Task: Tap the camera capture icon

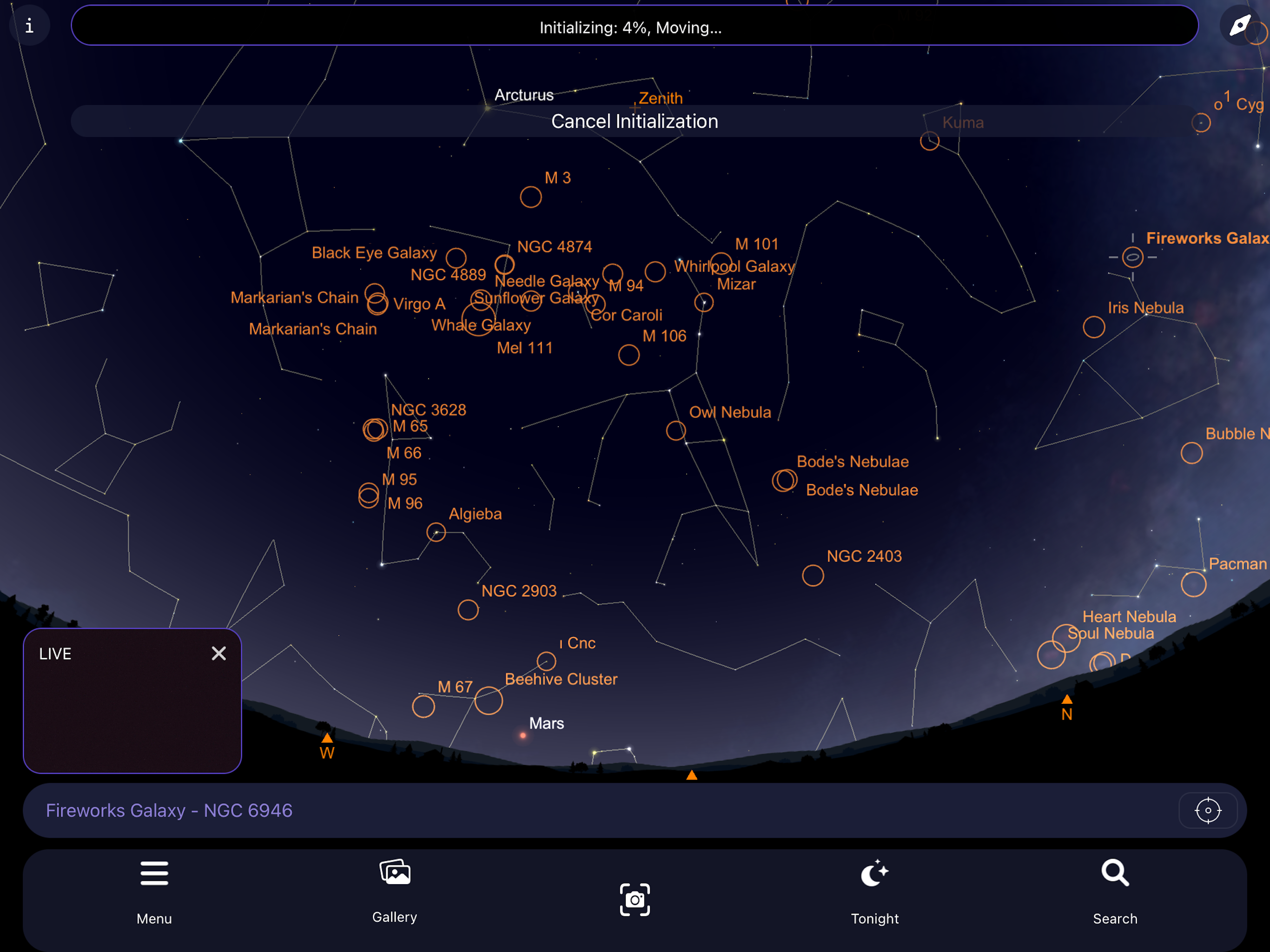Action: click(635, 900)
